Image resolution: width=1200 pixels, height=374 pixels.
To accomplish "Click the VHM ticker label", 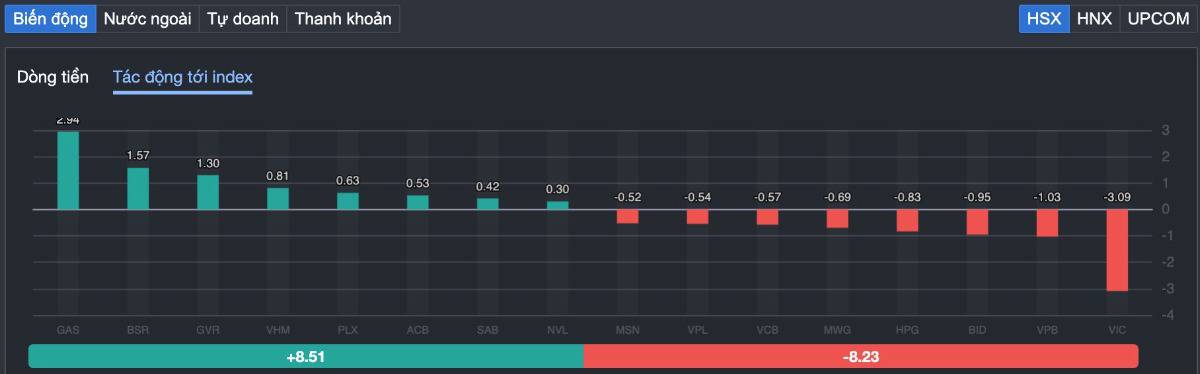I will (278, 329).
